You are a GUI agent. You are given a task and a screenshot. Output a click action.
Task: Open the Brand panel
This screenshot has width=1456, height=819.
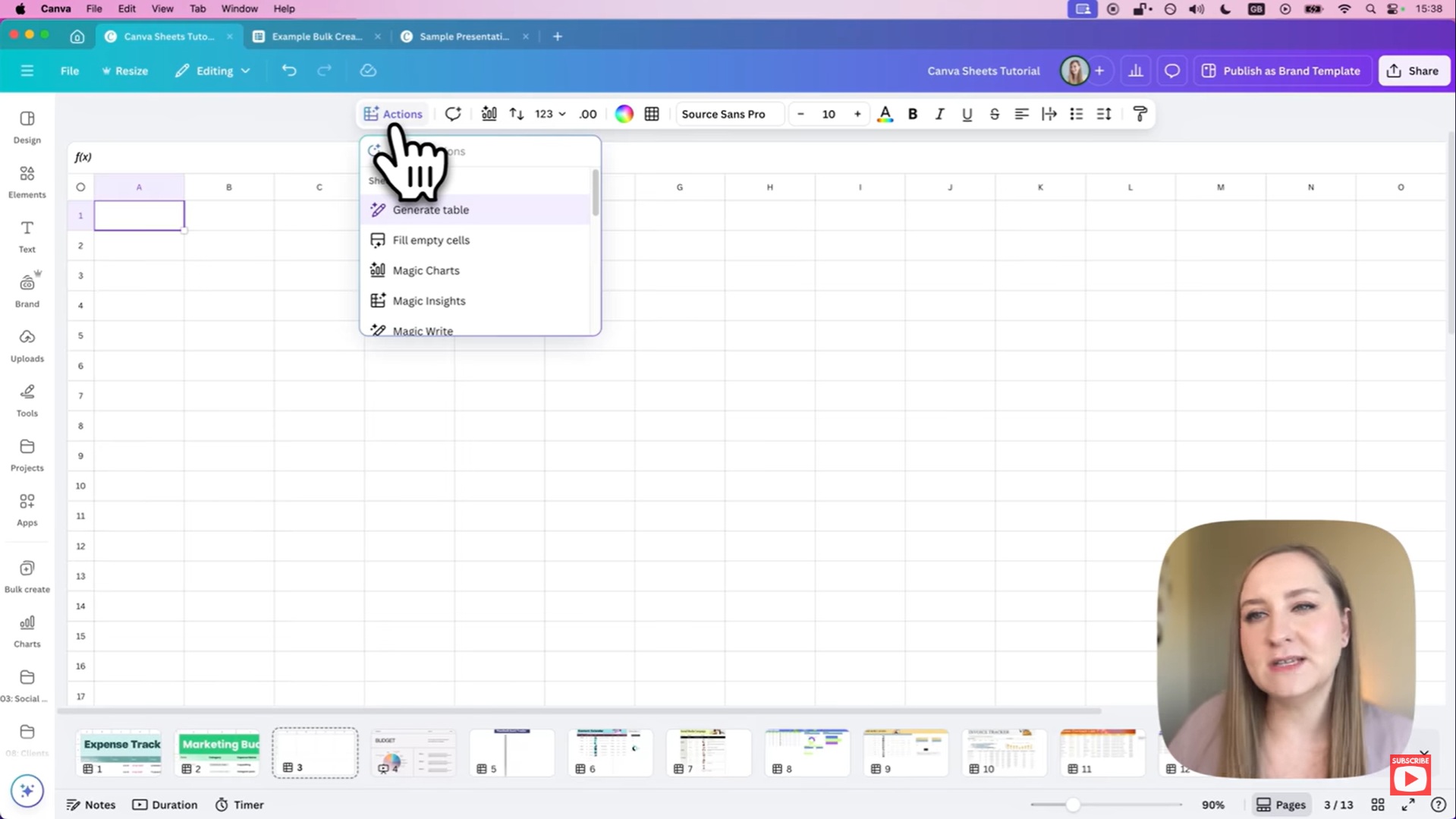pyautogui.click(x=27, y=291)
